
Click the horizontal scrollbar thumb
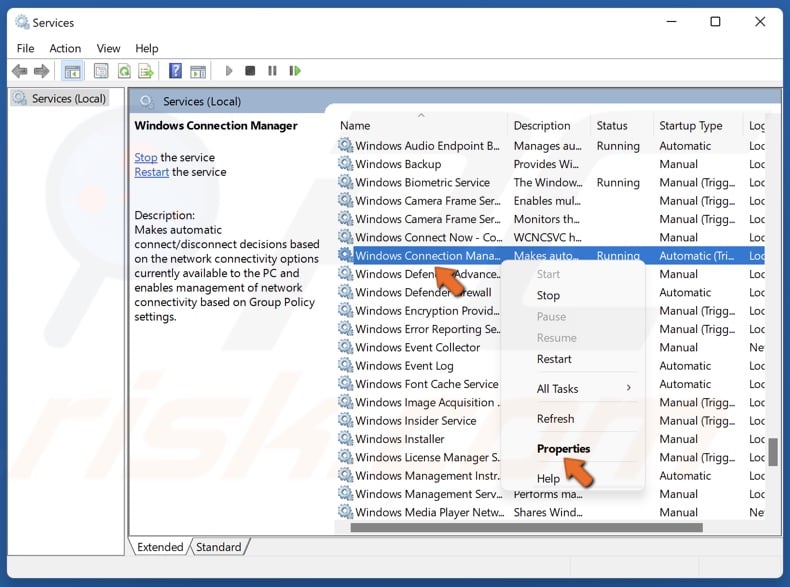pyautogui.click(x=526, y=528)
